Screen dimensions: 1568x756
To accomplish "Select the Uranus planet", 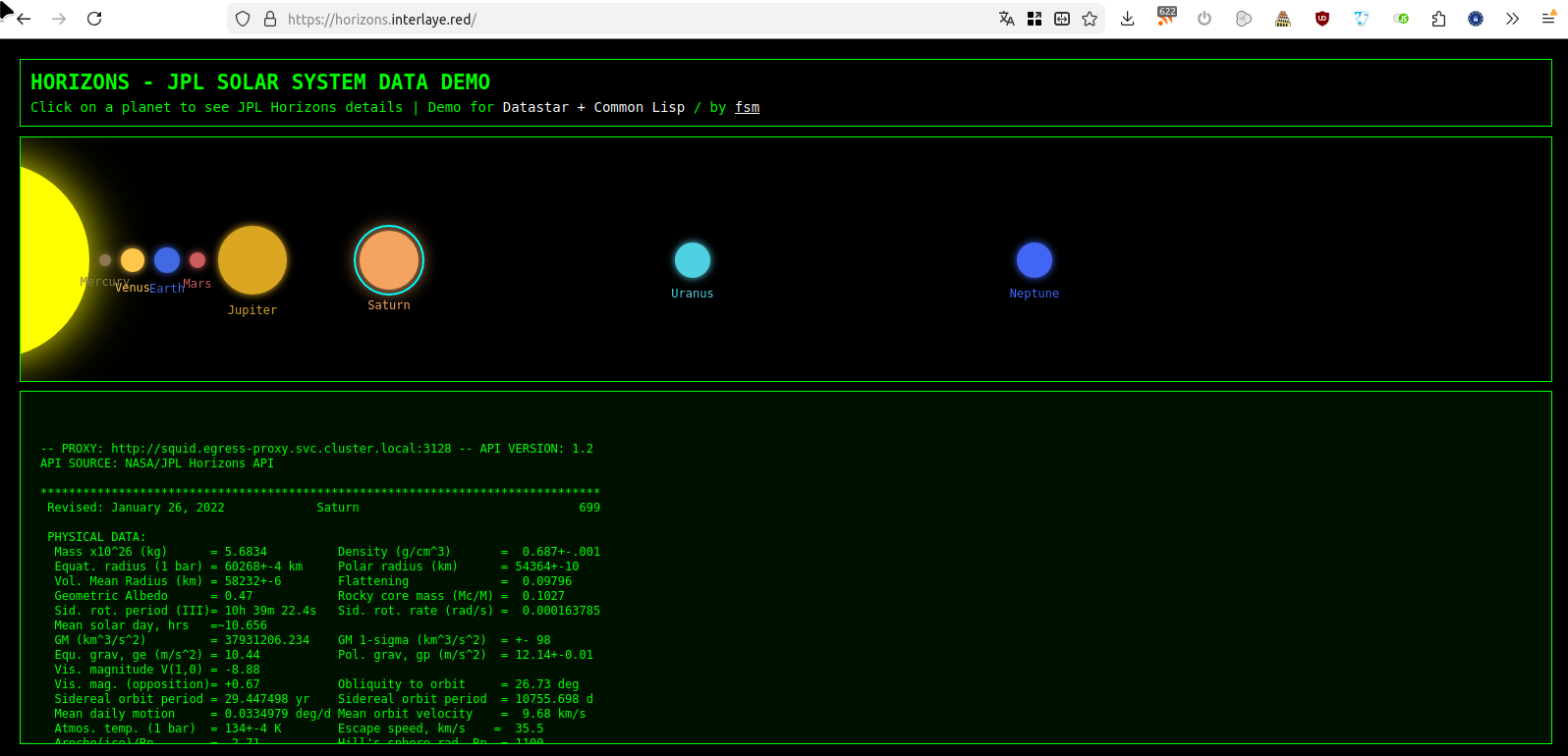I will 693,260.
